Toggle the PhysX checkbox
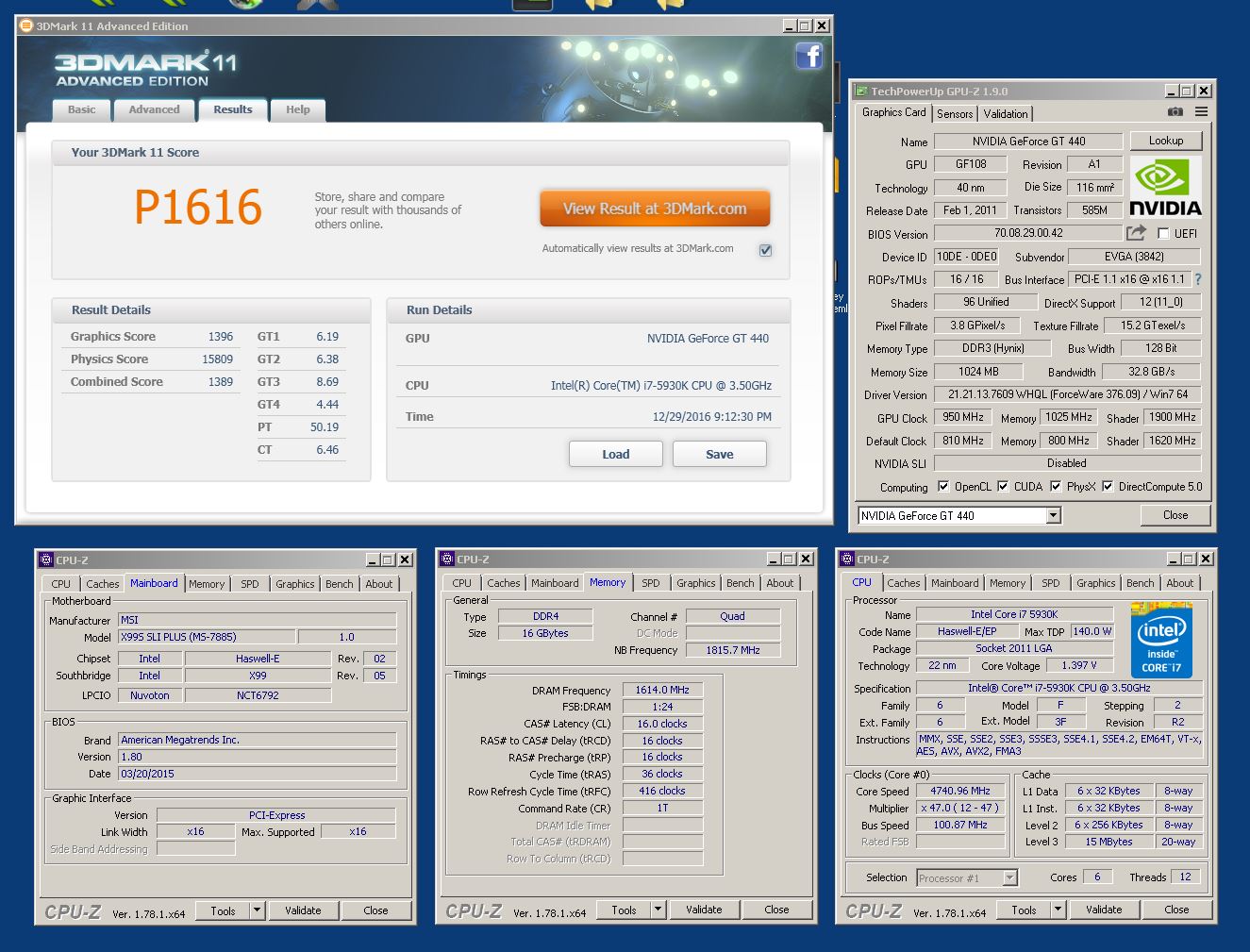The width and height of the screenshot is (1250, 952). [x=1056, y=487]
